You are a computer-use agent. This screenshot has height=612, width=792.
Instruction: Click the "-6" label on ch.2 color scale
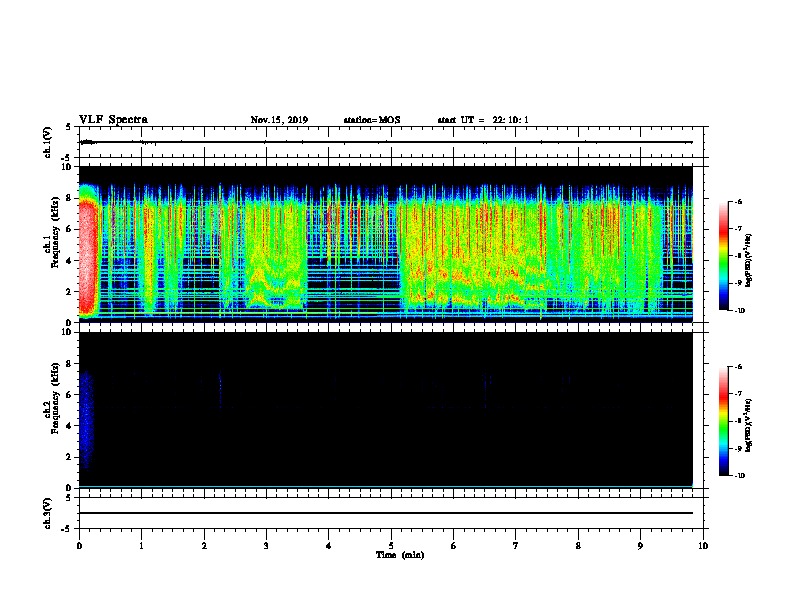point(738,367)
